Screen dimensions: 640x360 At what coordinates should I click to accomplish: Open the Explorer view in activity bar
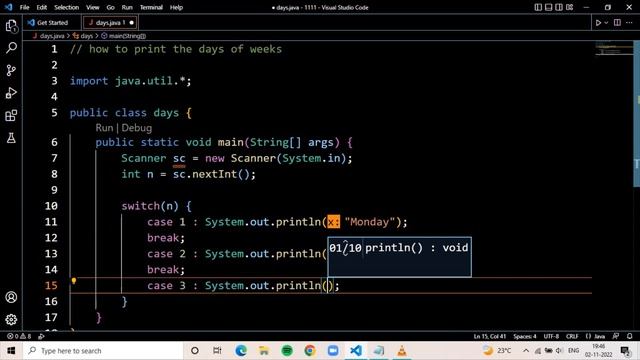point(11,27)
